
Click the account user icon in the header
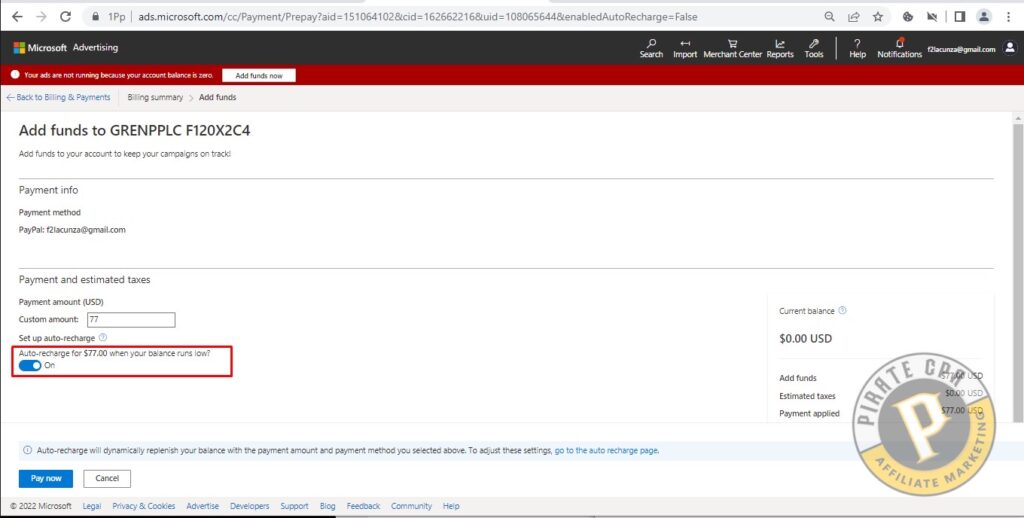pos(1010,48)
